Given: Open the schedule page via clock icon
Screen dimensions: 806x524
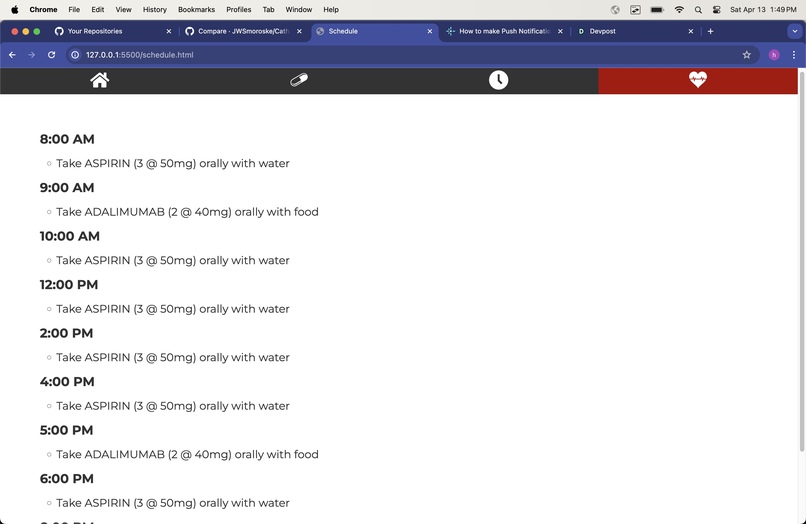Looking at the screenshot, I should [498, 80].
